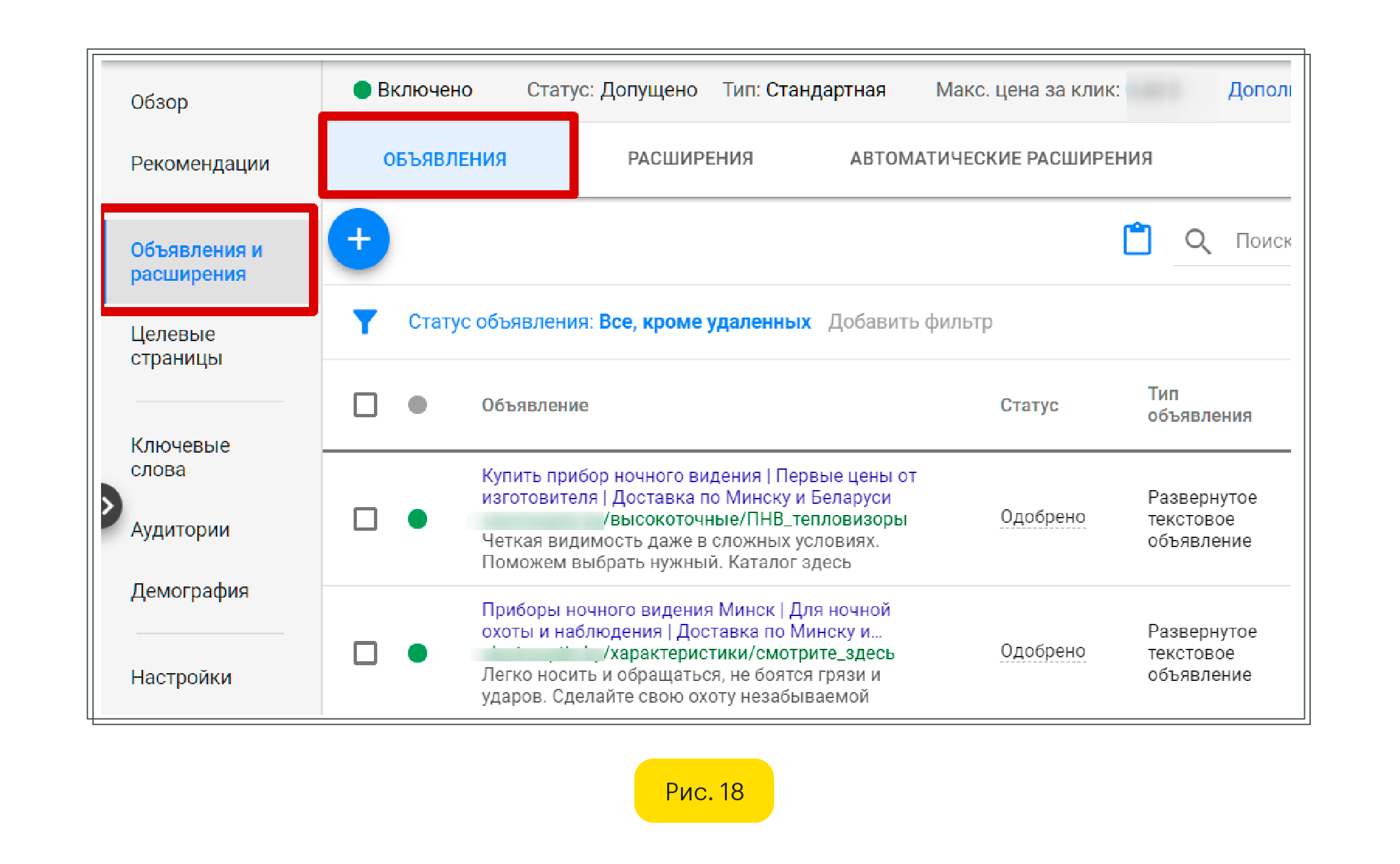Click Добавить фильтр to add filter
Image resolution: width=1400 pixels, height=864 pixels.
point(909,322)
